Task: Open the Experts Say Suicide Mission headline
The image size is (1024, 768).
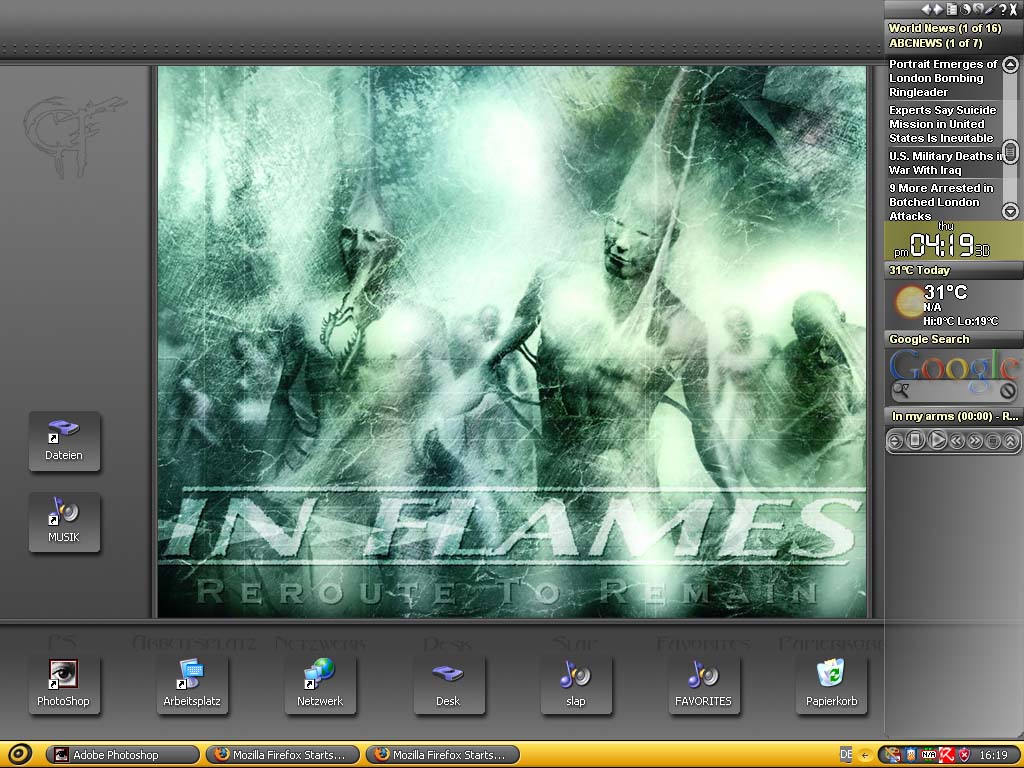Action: click(x=942, y=124)
